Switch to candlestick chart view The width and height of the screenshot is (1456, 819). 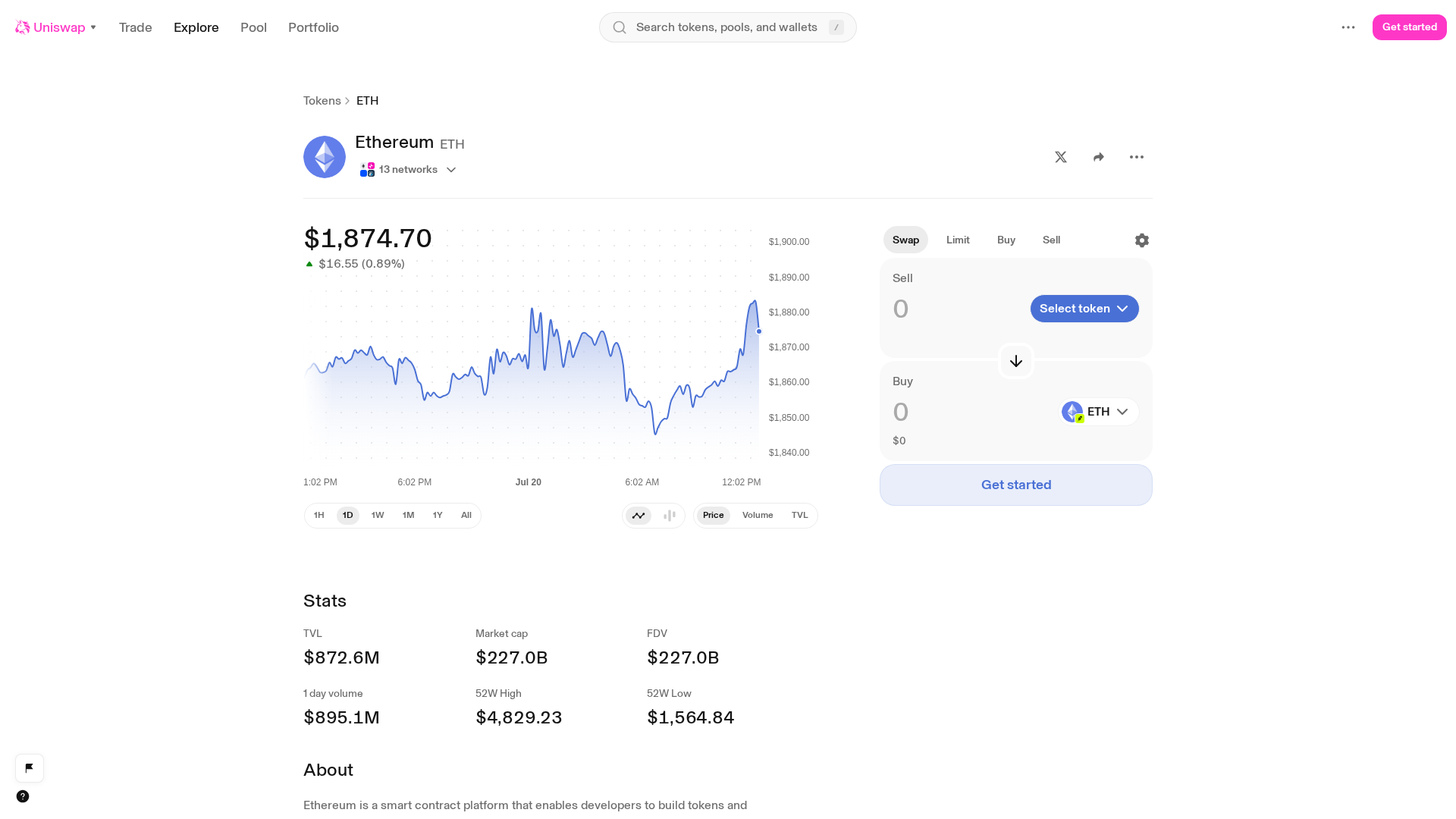coord(670,516)
